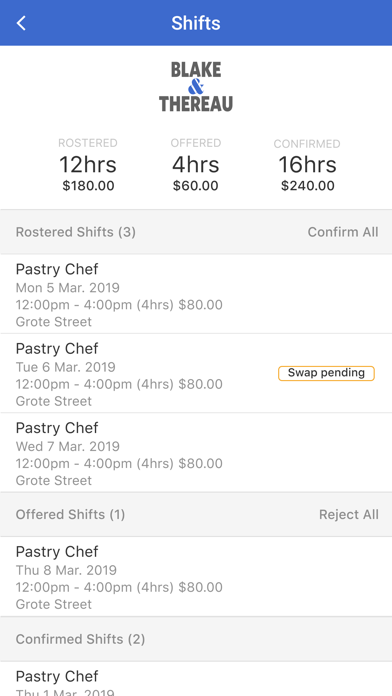This screenshot has width=392, height=696.
Task: Tap the Swap pending badge
Action: click(326, 373)
